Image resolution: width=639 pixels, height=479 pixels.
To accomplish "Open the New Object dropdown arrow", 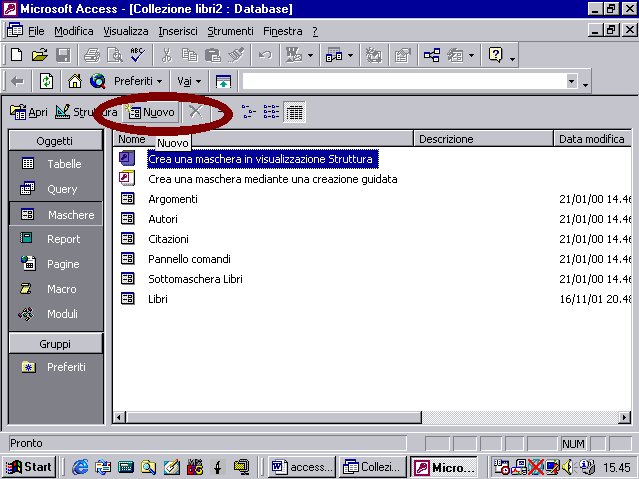I will click(472, 55).
